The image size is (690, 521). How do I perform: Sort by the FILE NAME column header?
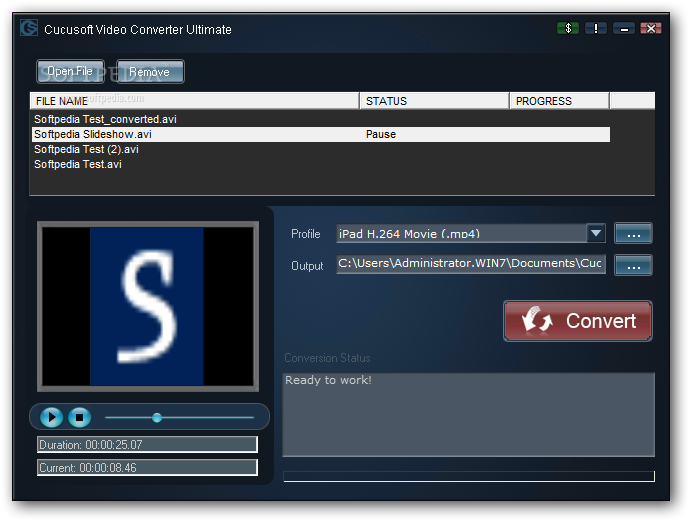click(x=195, y=101)
